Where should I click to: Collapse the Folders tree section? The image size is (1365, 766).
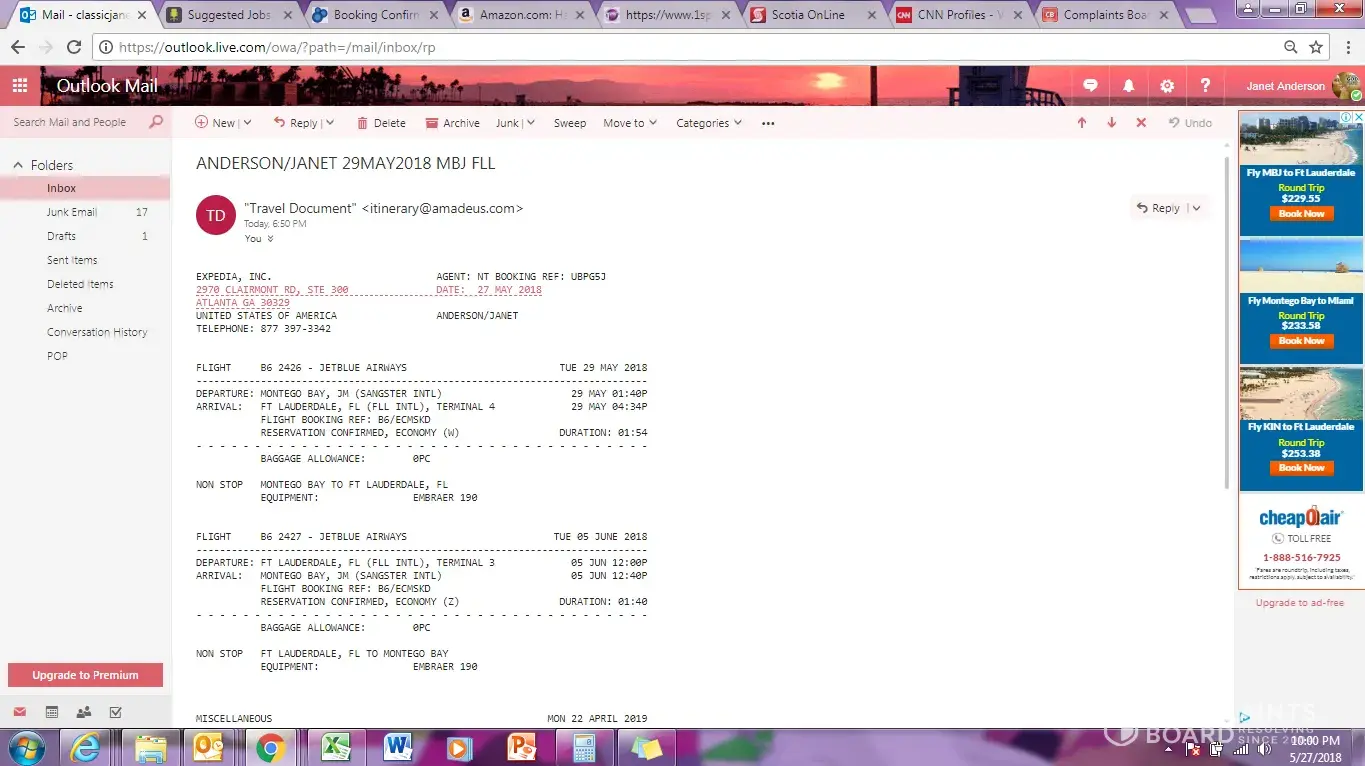18,165
